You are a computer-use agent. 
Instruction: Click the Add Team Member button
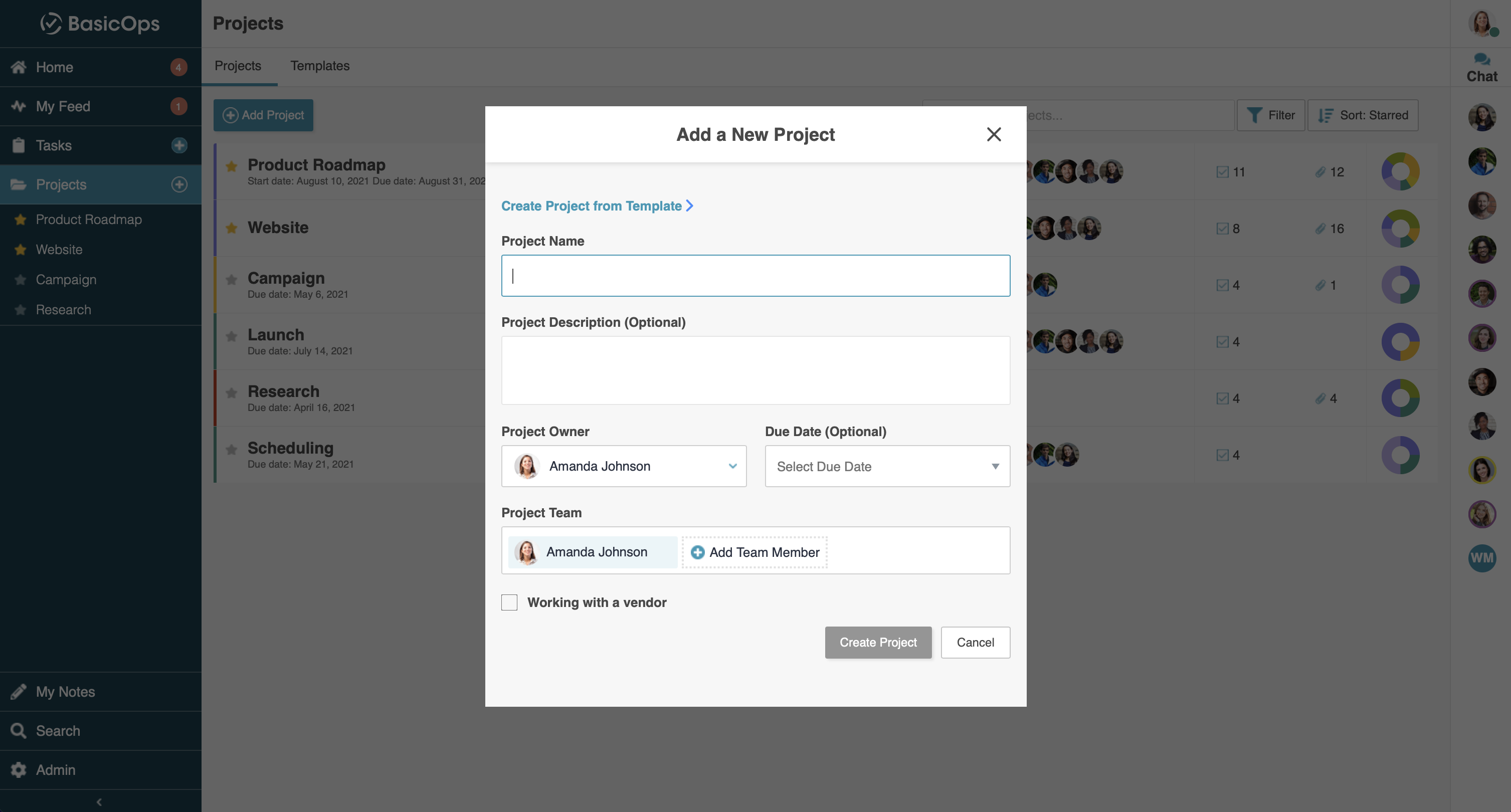tap(755, 552)
